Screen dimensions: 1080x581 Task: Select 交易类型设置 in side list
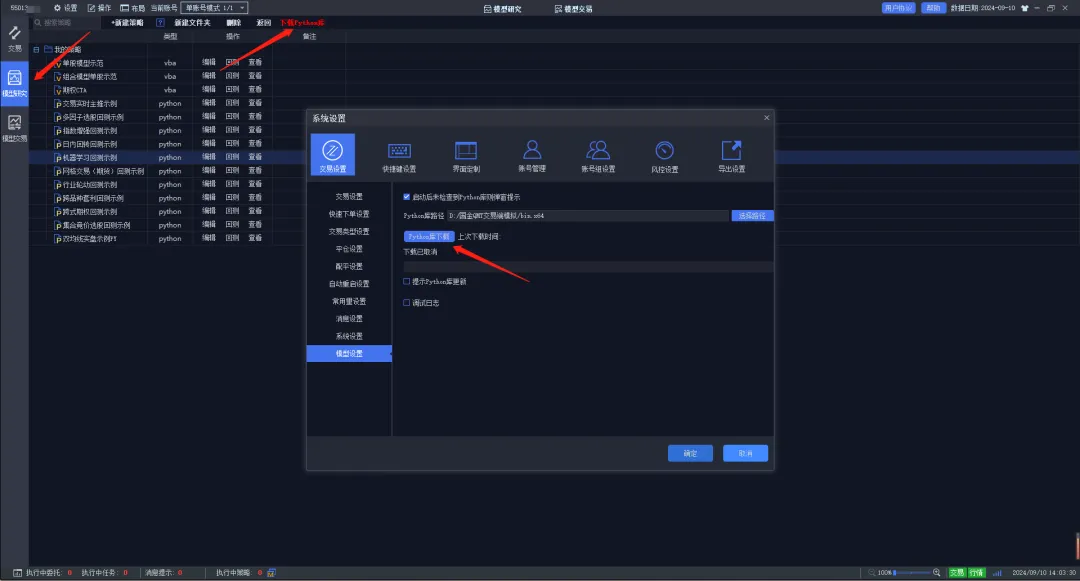(x=349, y=231)
